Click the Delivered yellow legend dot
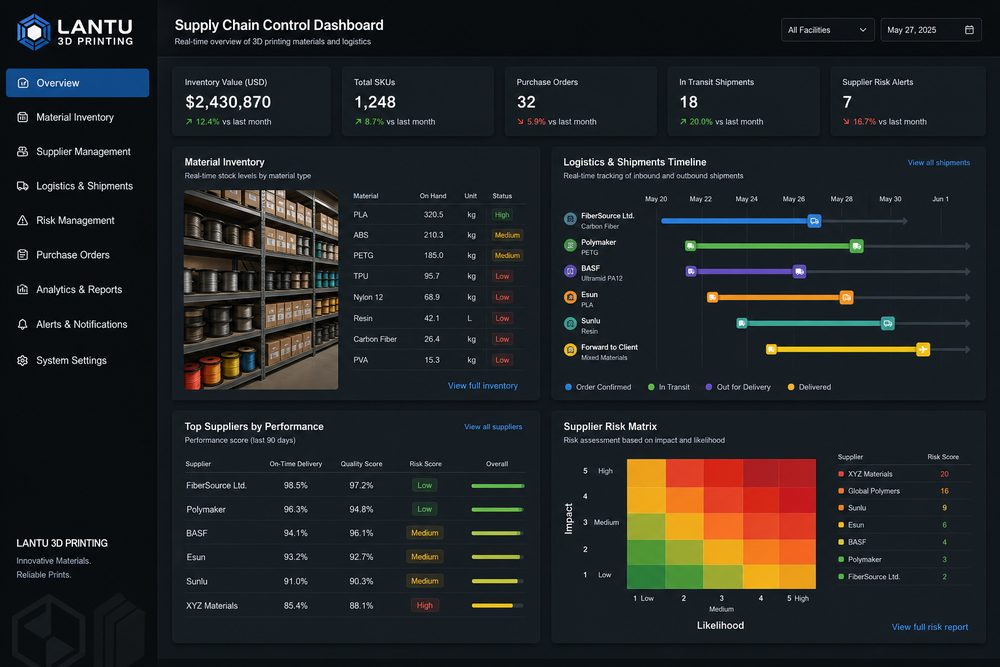 pos(791,387)
